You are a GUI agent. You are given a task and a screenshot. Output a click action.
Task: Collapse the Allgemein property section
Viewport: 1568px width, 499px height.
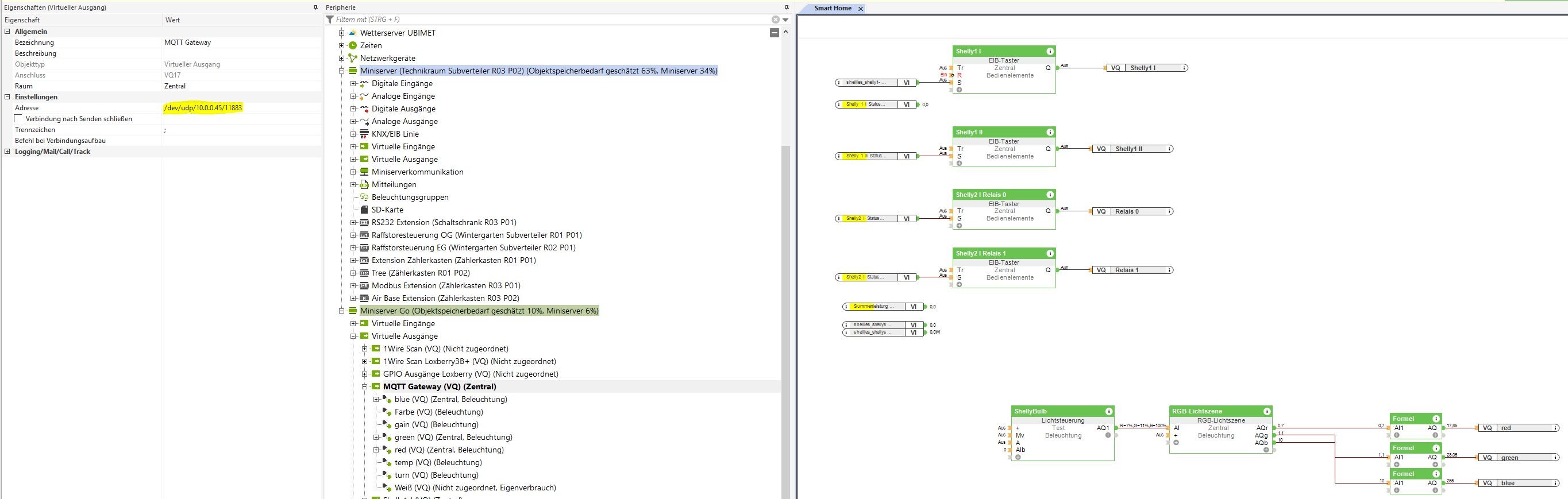click(7, 32)
